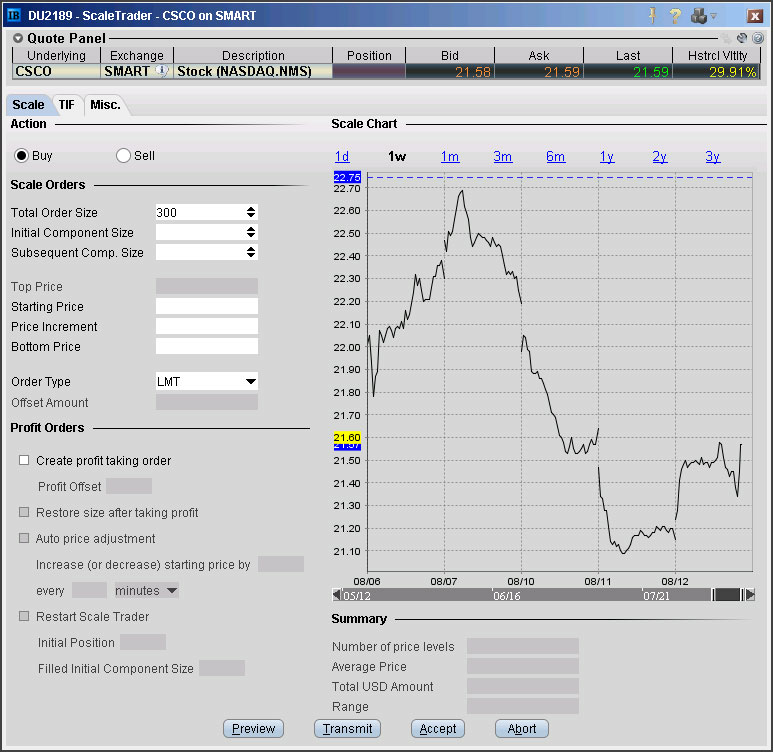Switch to the Misc. tab
The image size is (773, 752).
pos(105,105)
